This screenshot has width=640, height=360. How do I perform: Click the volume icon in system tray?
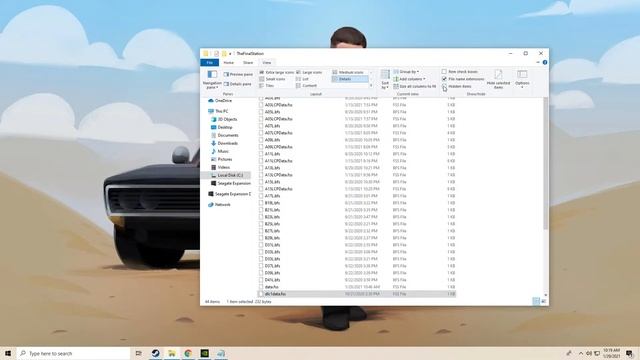tap(589, 353)
